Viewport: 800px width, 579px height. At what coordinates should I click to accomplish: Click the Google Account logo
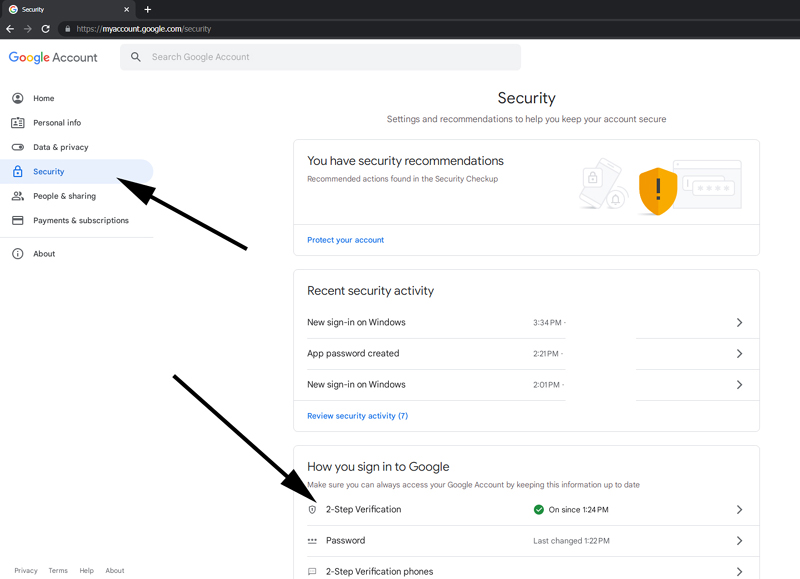53,58
